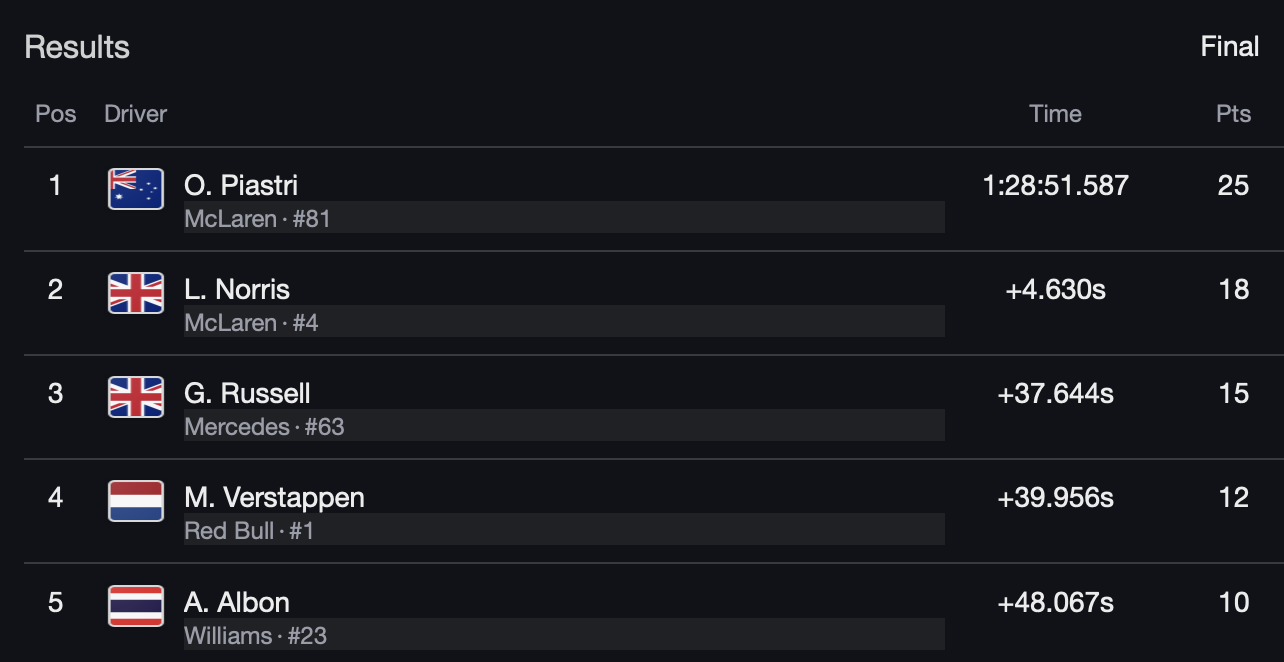Click the Pos column header
The width and height of the screenshot is (1284, 662).
(56, 114)
